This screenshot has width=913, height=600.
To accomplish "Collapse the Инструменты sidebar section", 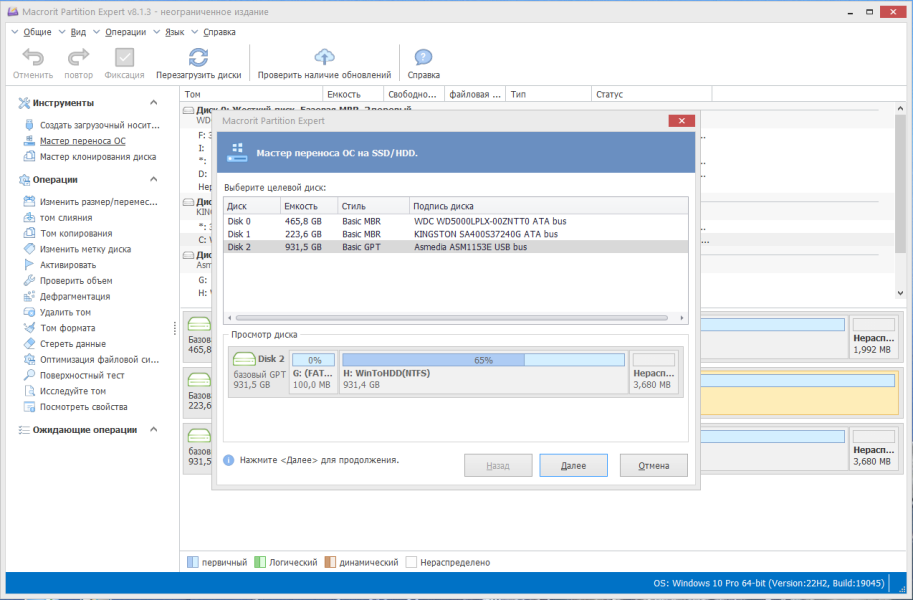I will [x=154, y=103].
